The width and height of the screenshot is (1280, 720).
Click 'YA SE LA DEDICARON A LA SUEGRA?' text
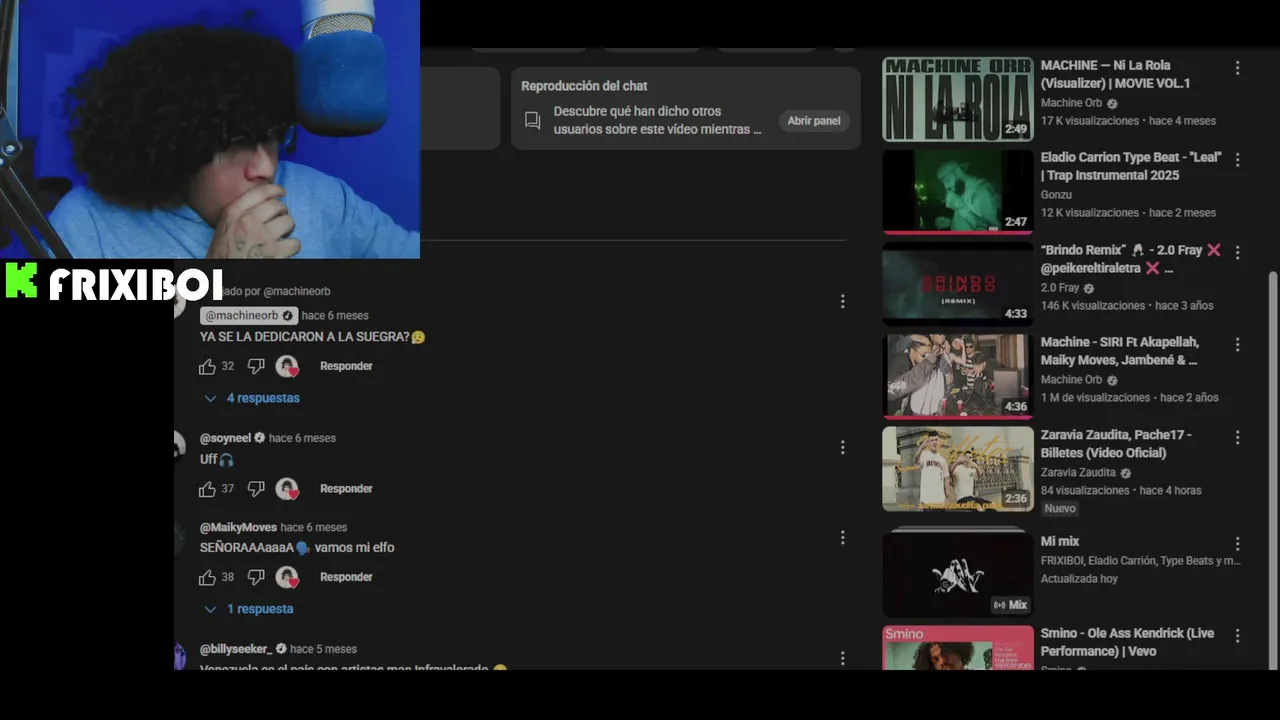(x=305, y=337)
